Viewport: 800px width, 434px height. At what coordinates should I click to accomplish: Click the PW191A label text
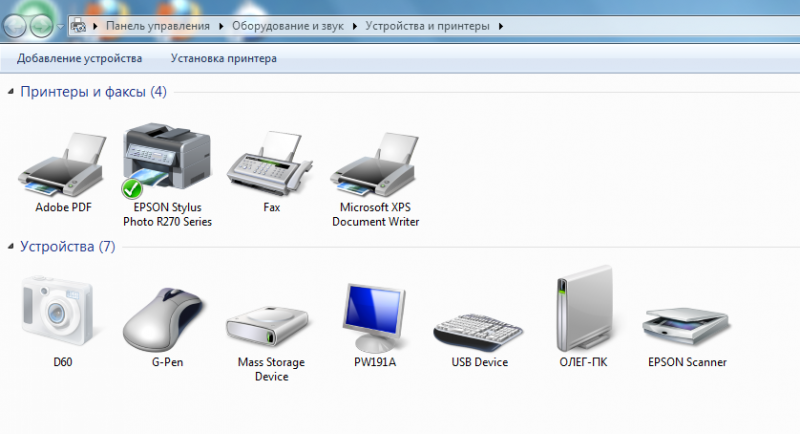pos(375,362)
